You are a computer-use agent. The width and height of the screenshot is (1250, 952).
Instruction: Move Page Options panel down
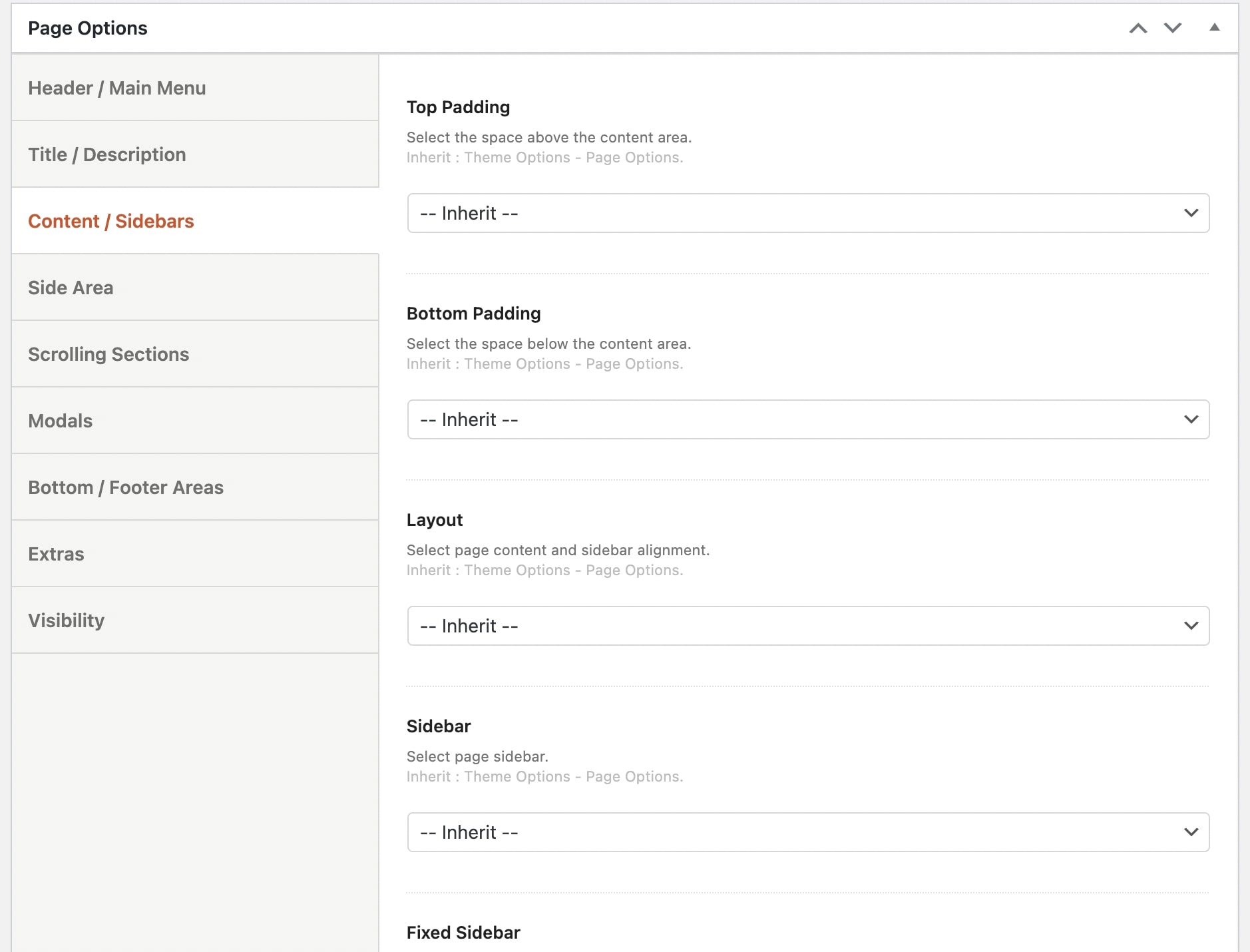(x=1173, y=28)
